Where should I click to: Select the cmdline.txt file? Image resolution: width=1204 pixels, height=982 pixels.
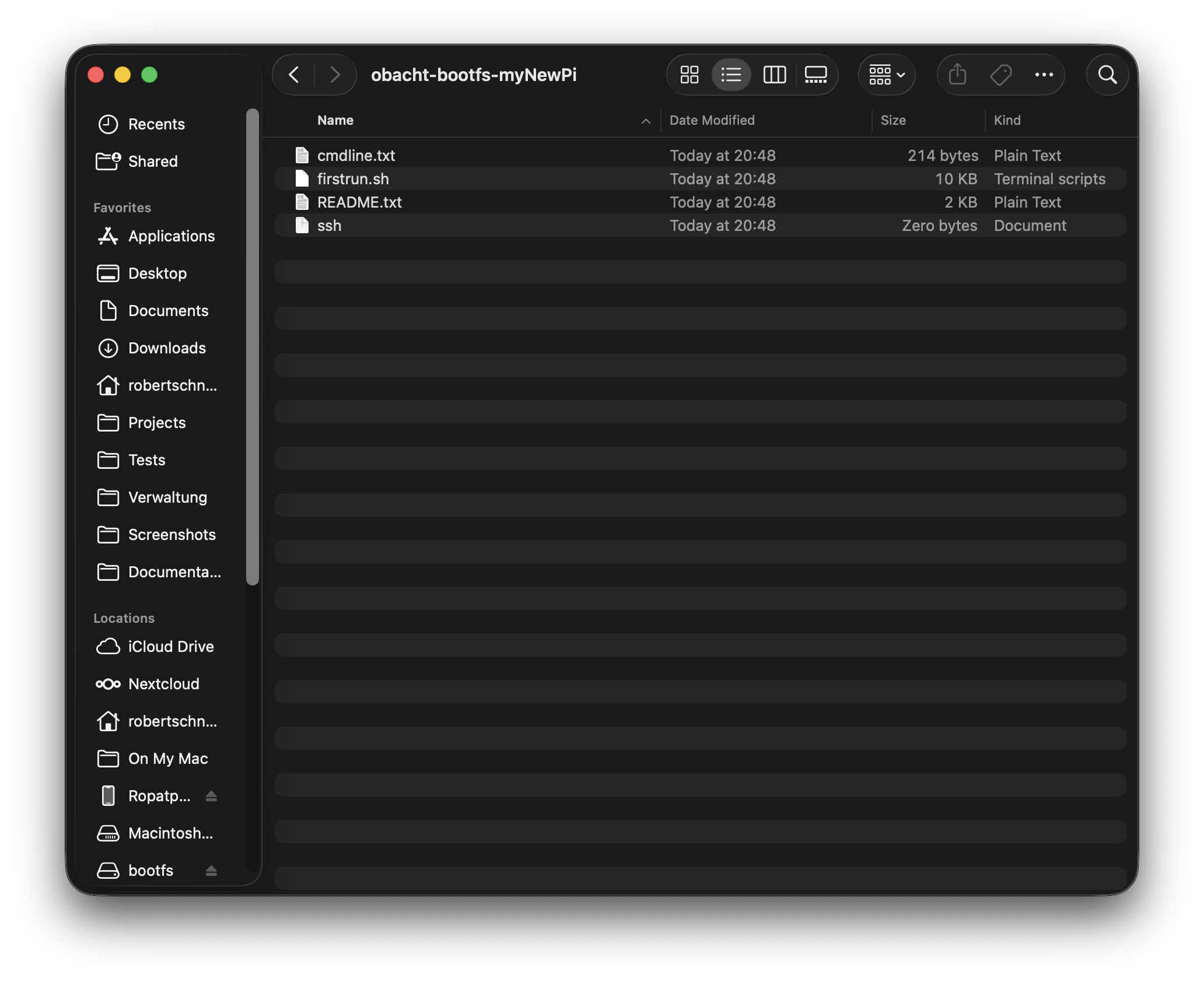(x=700, y=155)
